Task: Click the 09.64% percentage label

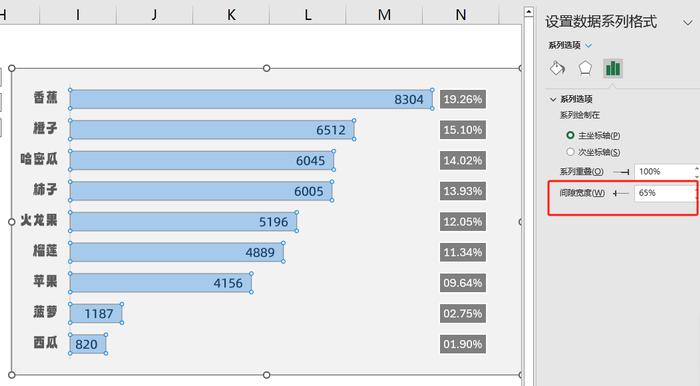Action: (462, 283)
